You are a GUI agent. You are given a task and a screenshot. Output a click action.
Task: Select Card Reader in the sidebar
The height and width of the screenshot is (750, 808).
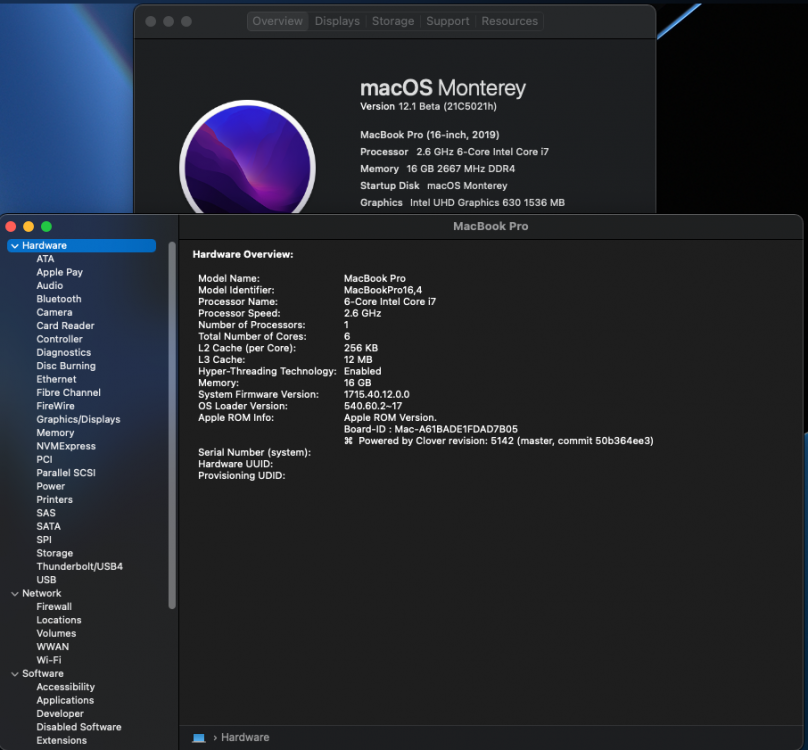click(x=65, y=326)
